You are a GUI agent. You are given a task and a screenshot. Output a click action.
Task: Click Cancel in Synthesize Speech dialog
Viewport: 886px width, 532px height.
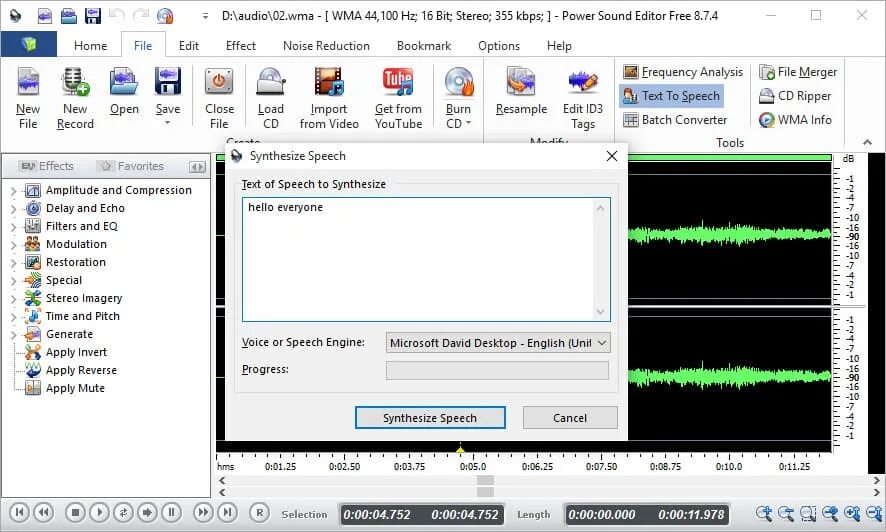pyautogui.click(x=570, y=418)
